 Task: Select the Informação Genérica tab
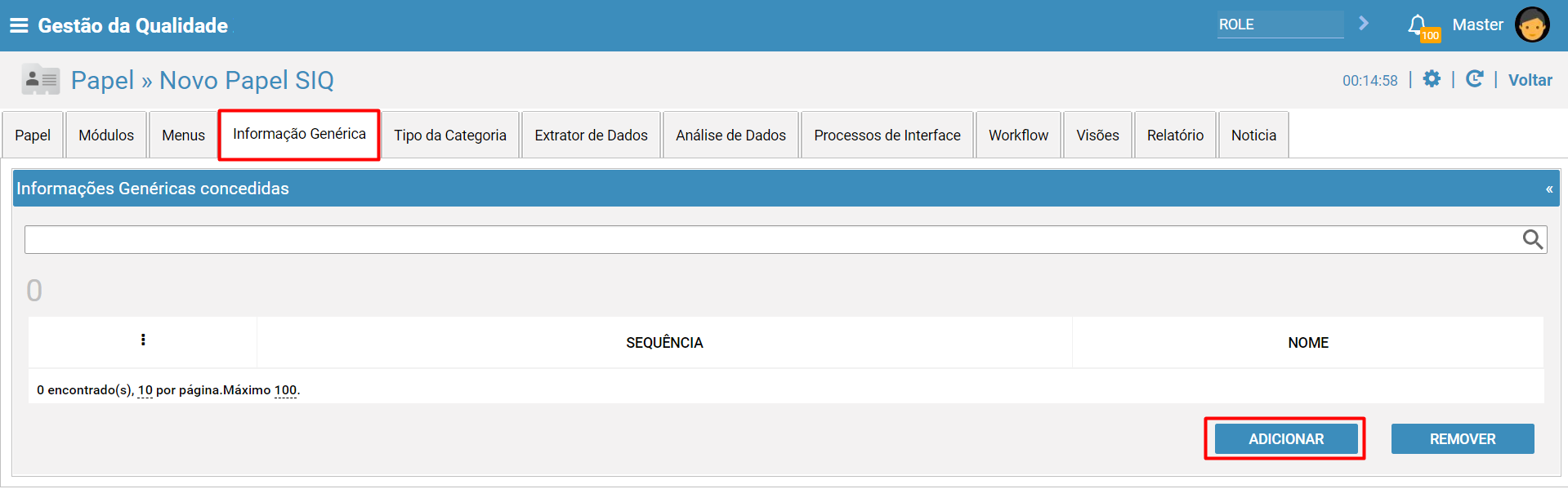pos(299,134)
